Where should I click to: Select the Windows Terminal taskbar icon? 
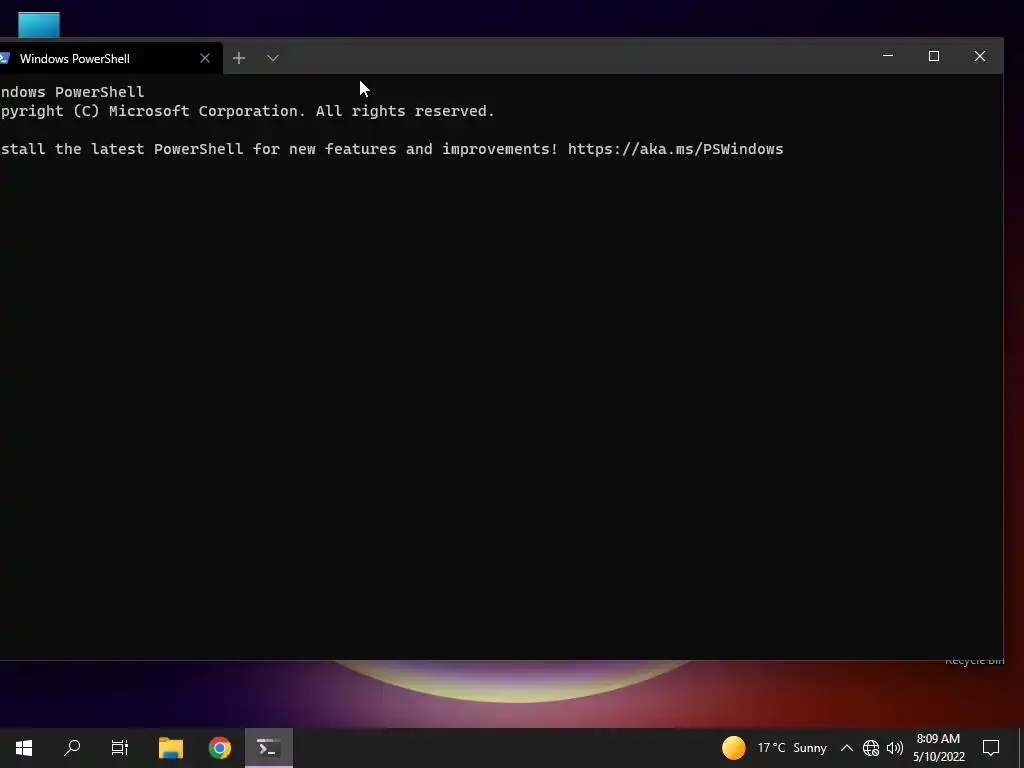coord(269,748)
